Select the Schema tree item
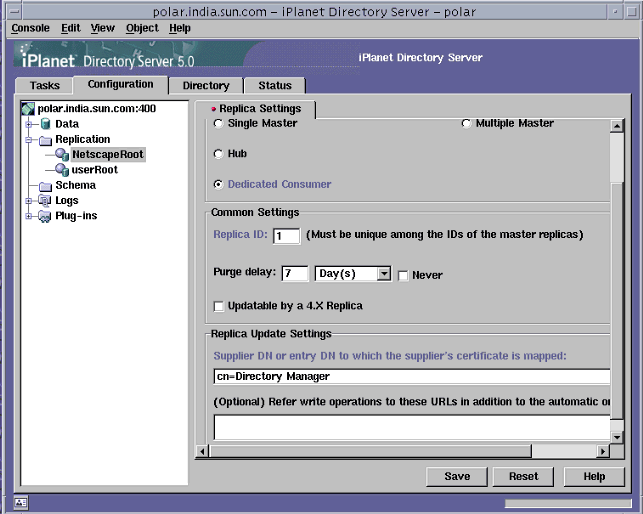Viewport: 643px width, 514px height. (x=75, y=185)
